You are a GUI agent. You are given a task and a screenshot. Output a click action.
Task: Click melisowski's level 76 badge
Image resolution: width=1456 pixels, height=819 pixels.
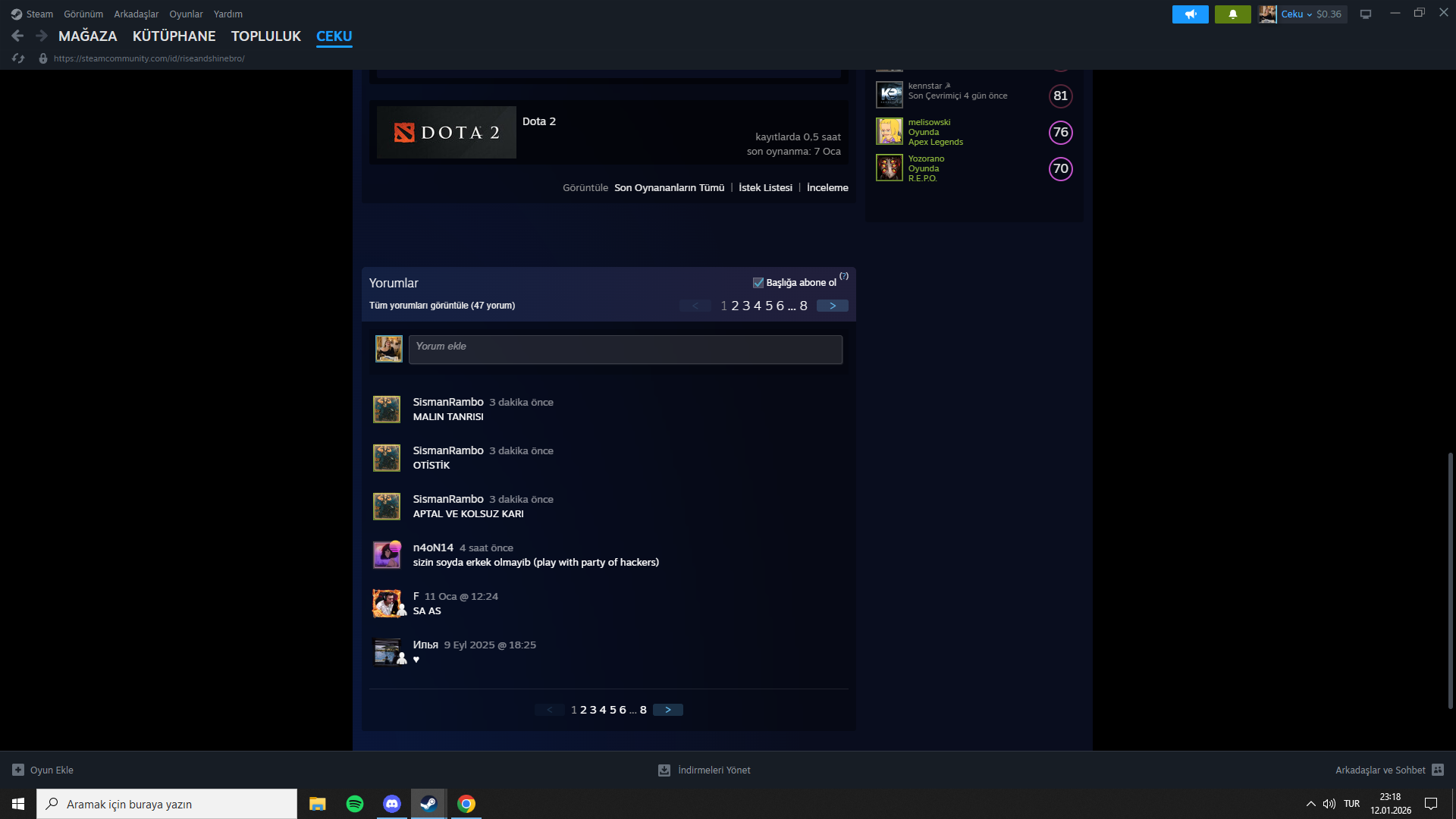1061,132
